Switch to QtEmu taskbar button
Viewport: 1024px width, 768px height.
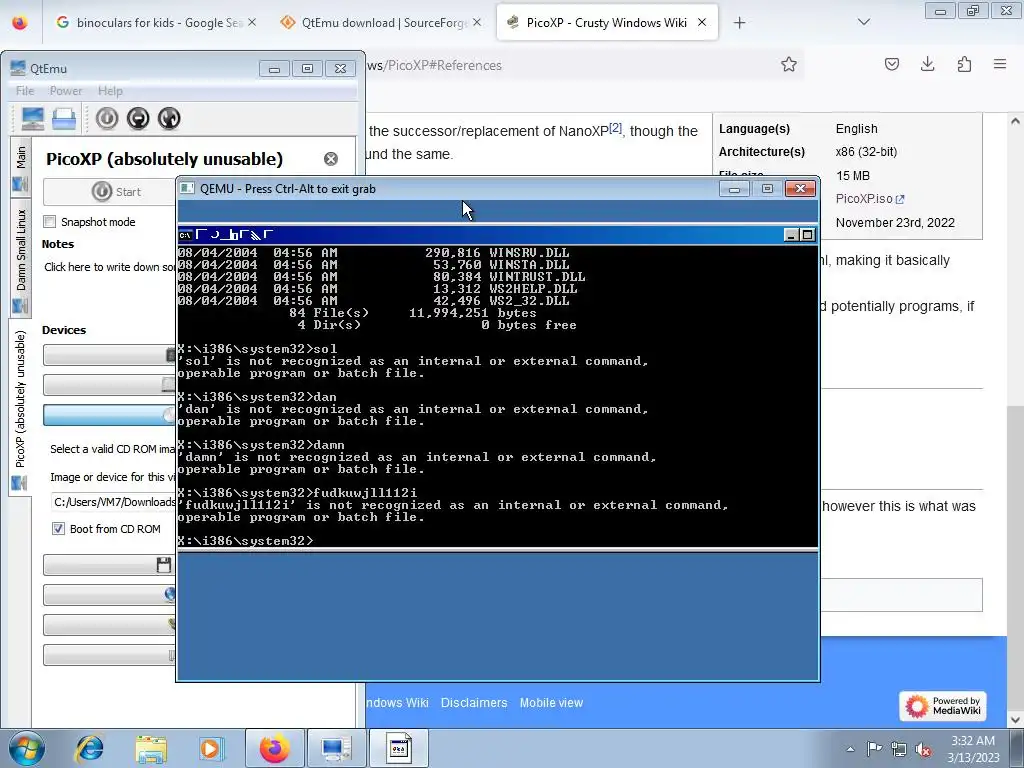336,748
